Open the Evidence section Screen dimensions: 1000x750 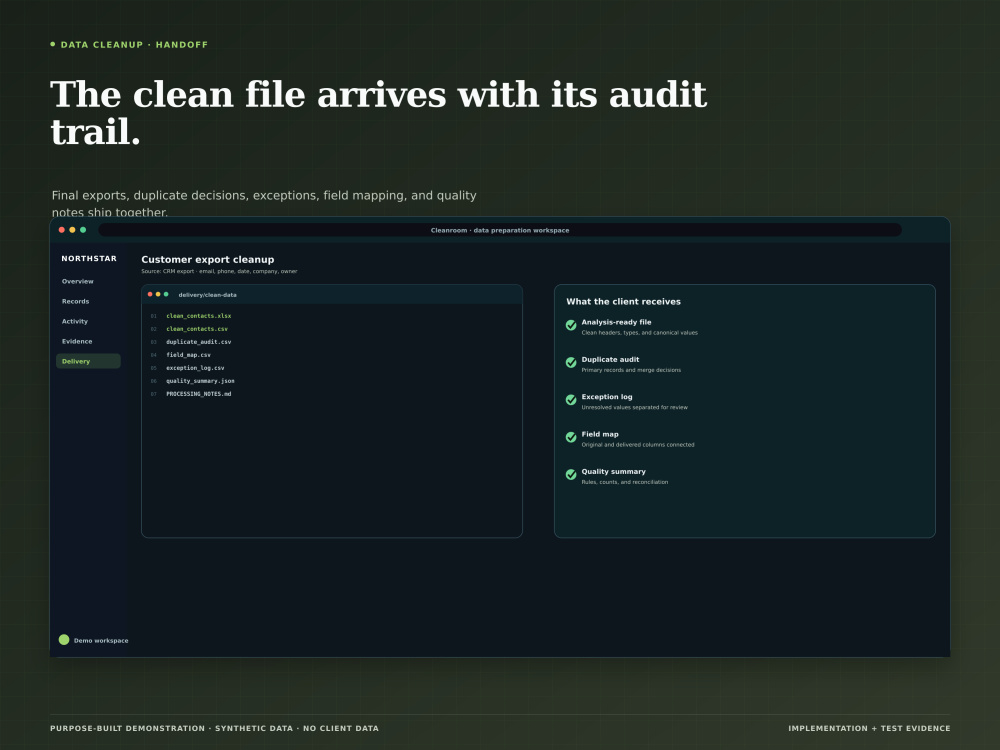point(77,341)
